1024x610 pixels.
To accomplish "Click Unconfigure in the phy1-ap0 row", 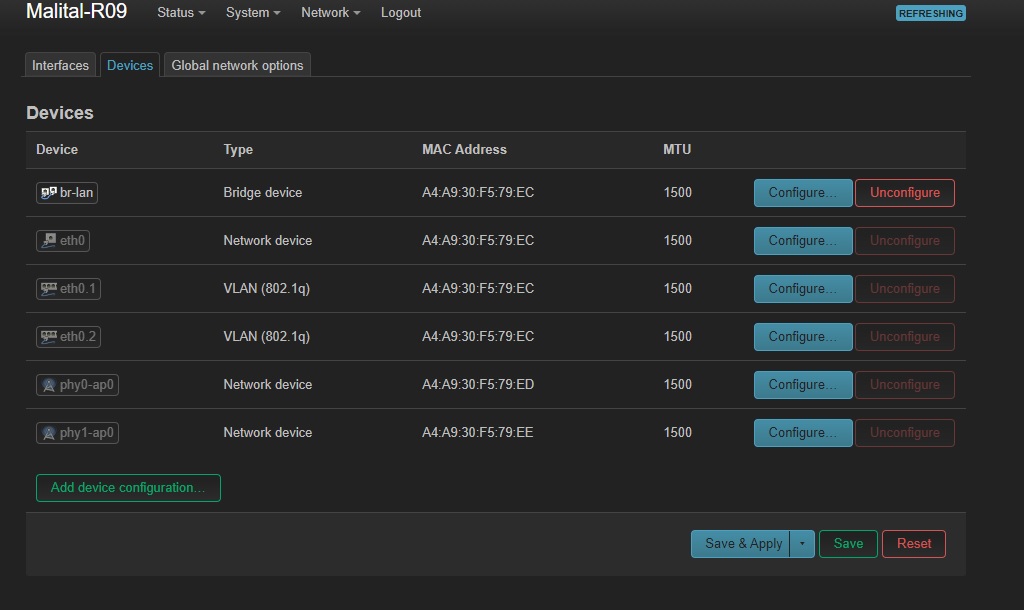I will pos(904,432).
